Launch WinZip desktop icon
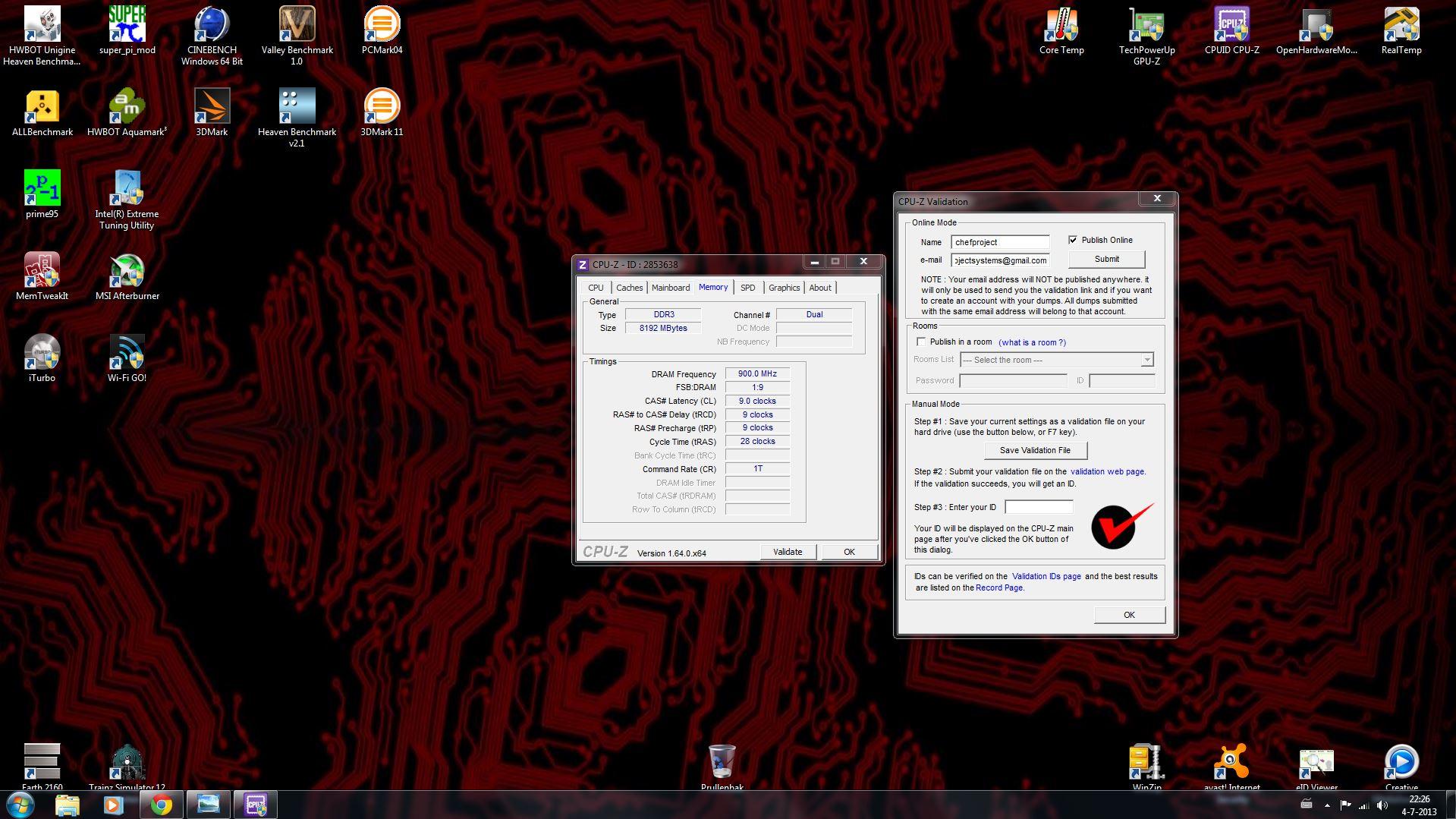 (x=1146, y=767)
